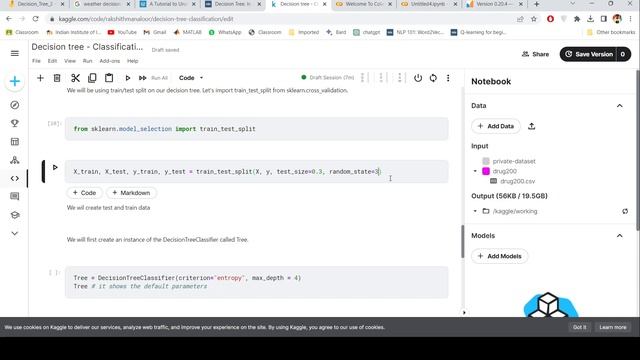Go back in browser history
Image resolution: width=640 pixels, height=360 pixels.
coord(9,19)
